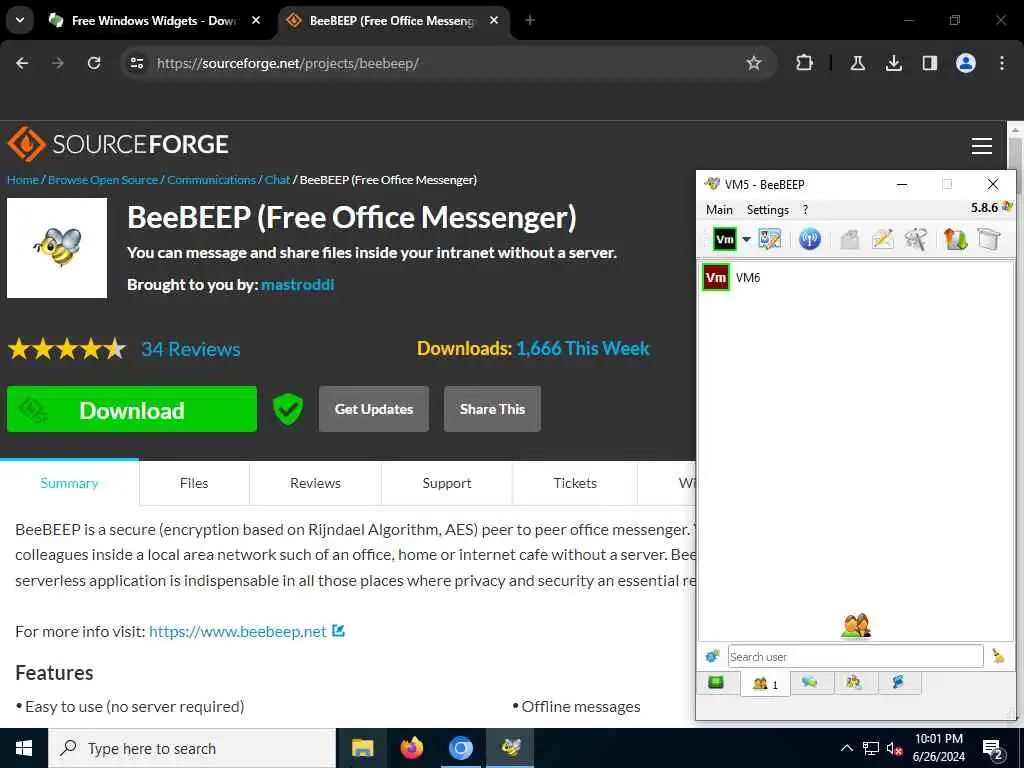Click into the Search user field
The width and height of the screenshot is (1024, 768).
tap(856, 656)
